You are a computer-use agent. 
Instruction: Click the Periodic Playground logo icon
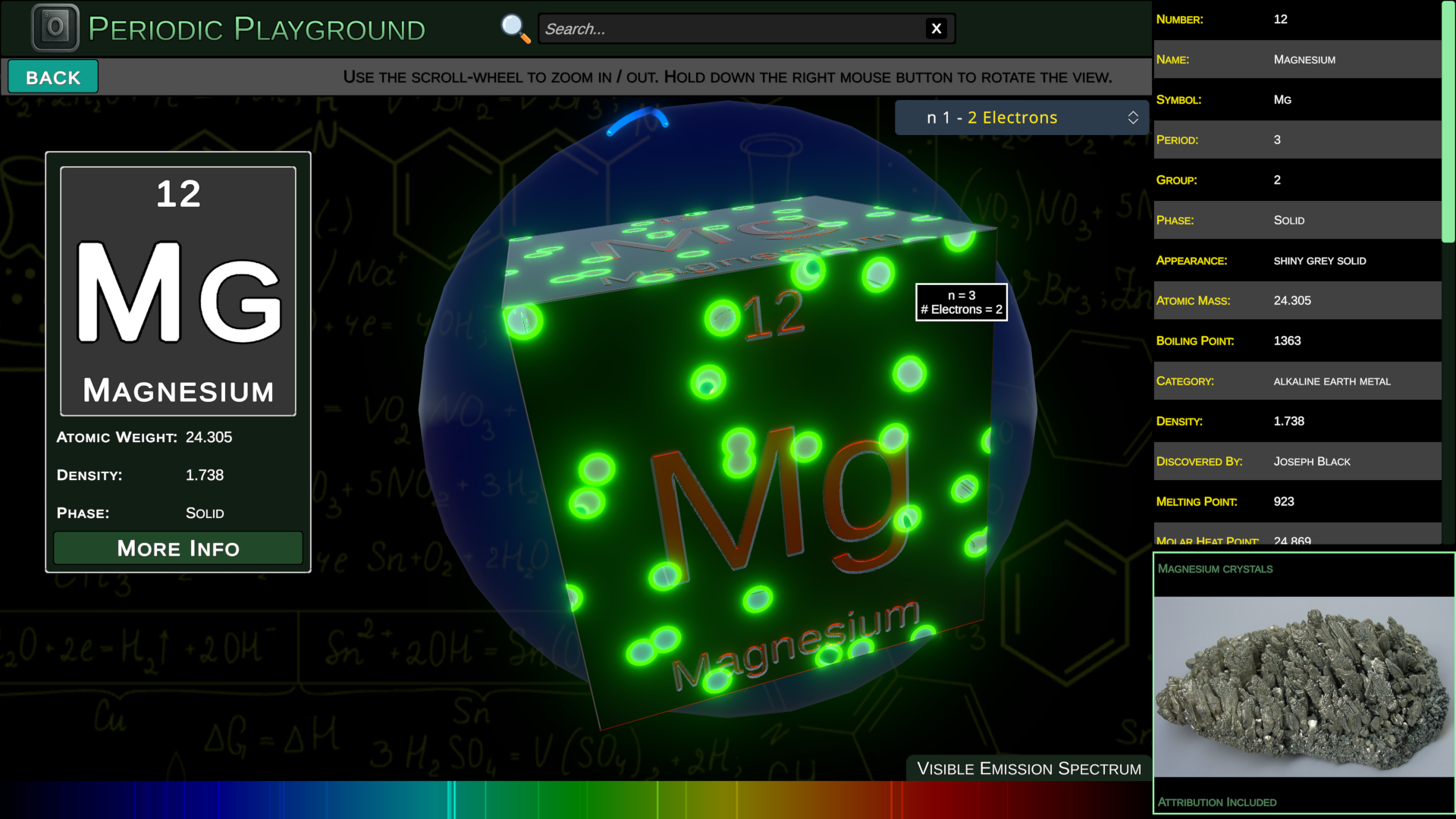click(55, 28)
